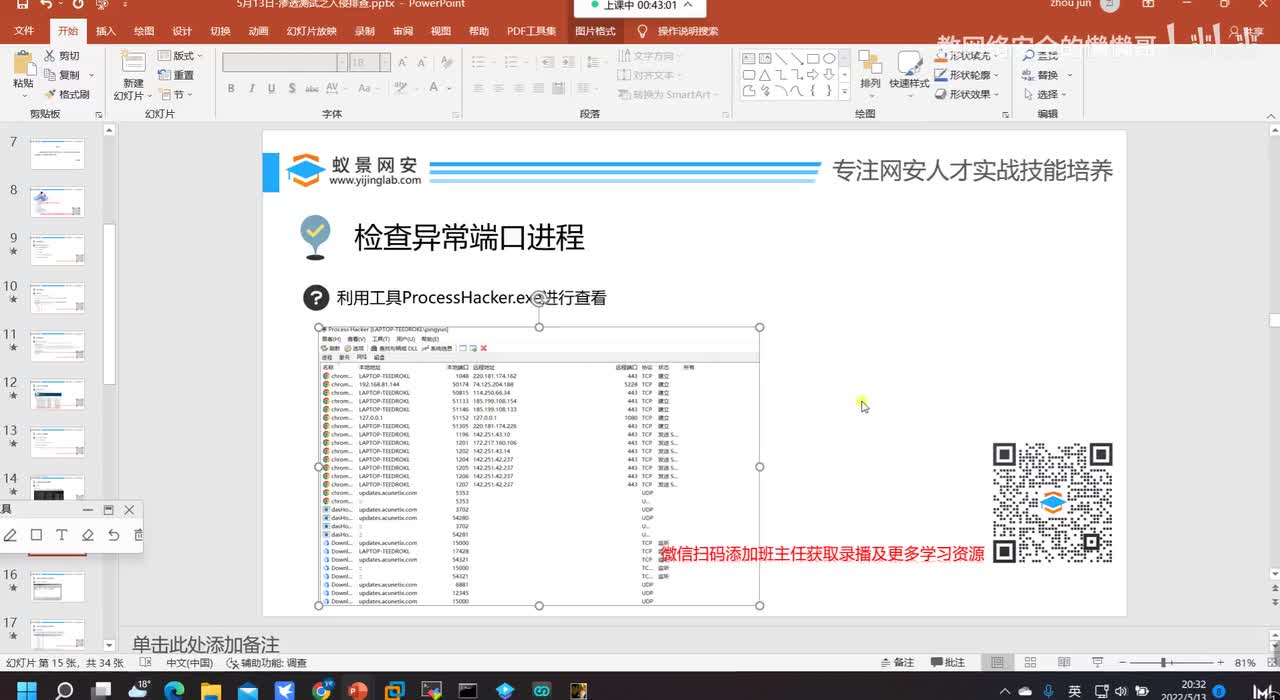The image size is (1280, 700).
Task: Select slide 12 thumbnail
Action: [x=57, y=394]
